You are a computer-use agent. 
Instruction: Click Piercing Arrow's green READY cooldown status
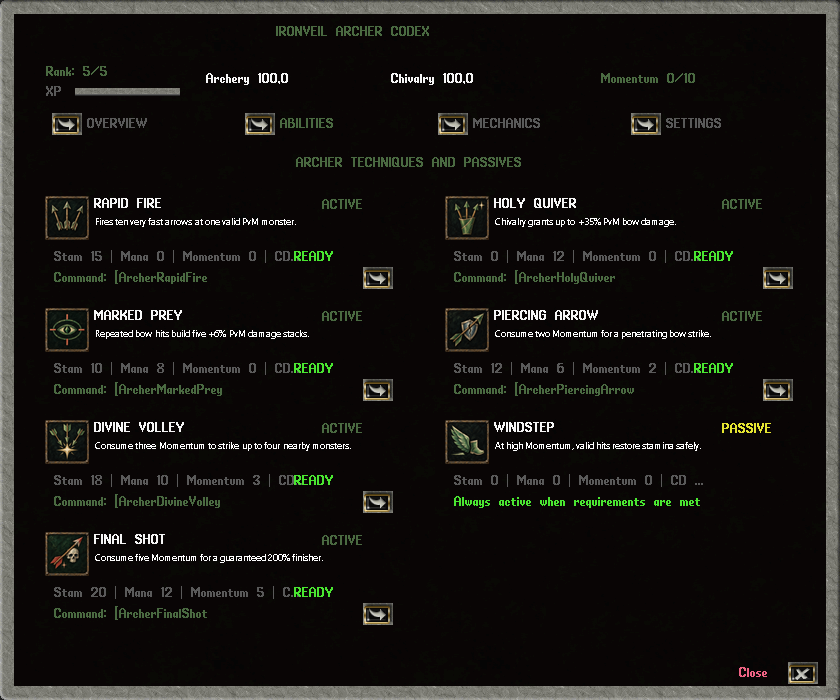click(x=713, y=368)
